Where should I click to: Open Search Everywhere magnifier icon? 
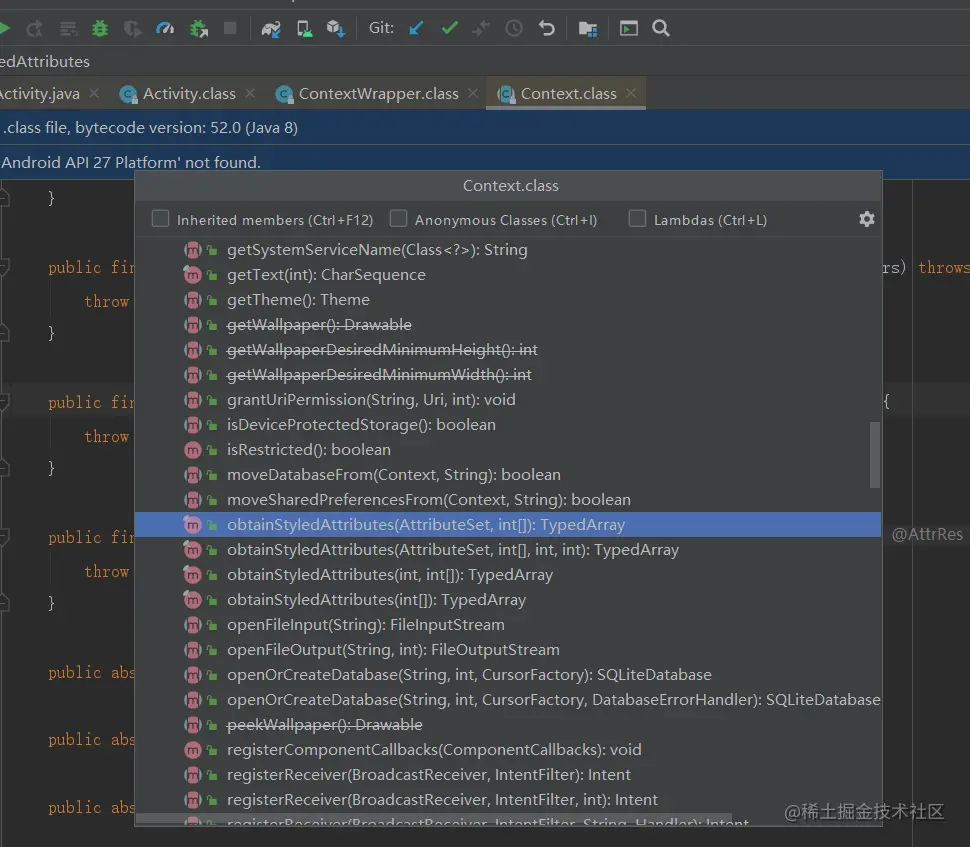(661, 29)
